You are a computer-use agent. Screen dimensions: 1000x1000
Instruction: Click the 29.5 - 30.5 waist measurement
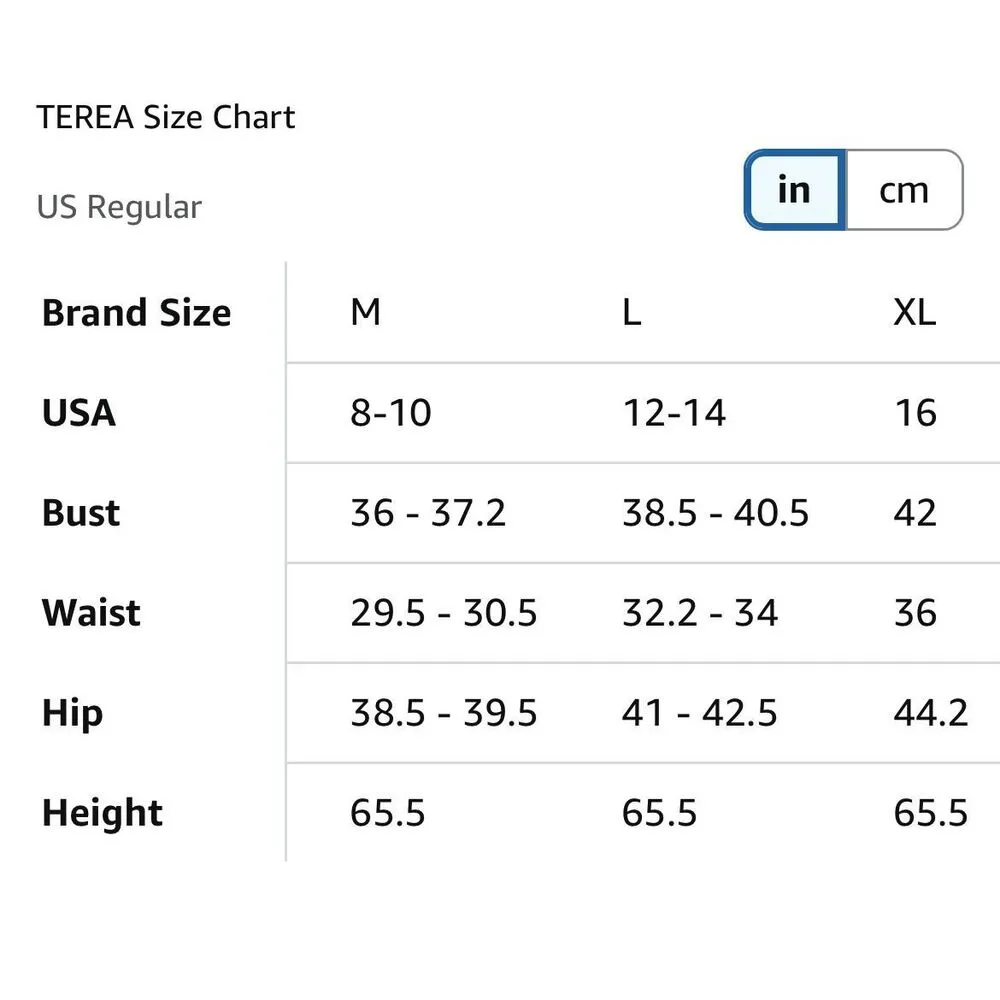pos(444,613)
